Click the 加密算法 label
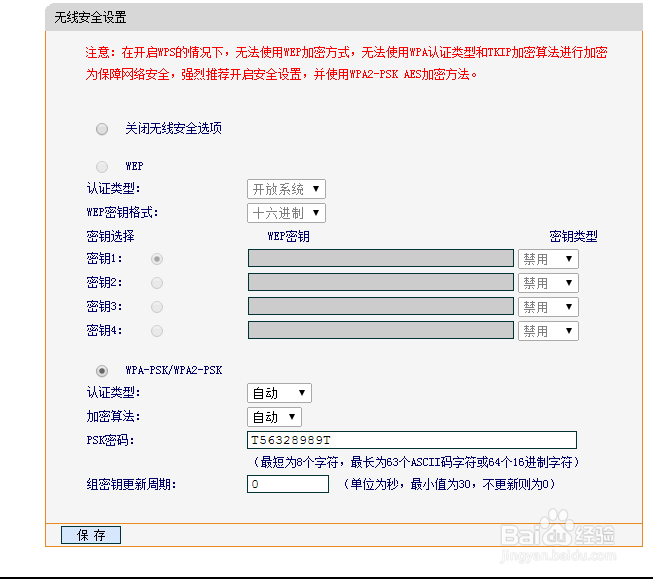Screen dimensions: 653x579 coord(113,417)
